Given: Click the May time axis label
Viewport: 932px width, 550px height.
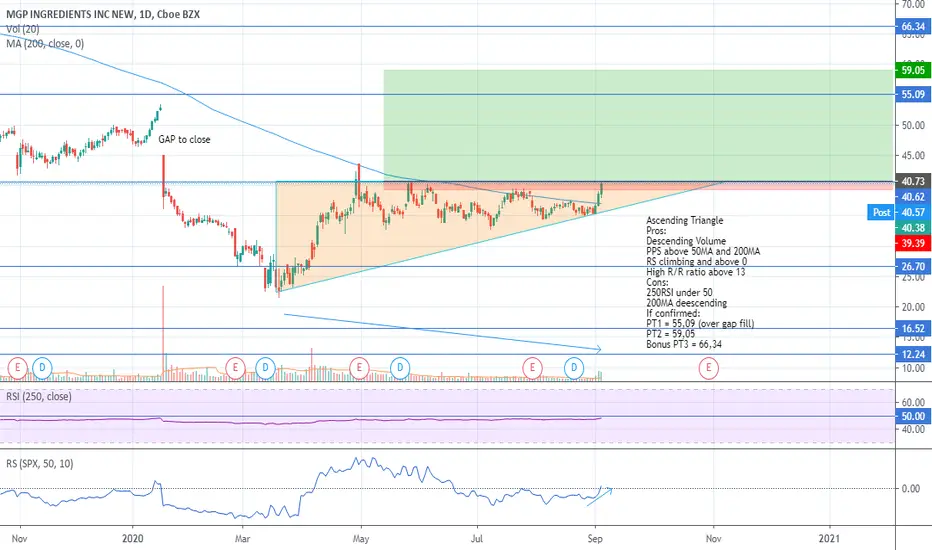Looking at the screenshot, I should click(x=361, y=539).
